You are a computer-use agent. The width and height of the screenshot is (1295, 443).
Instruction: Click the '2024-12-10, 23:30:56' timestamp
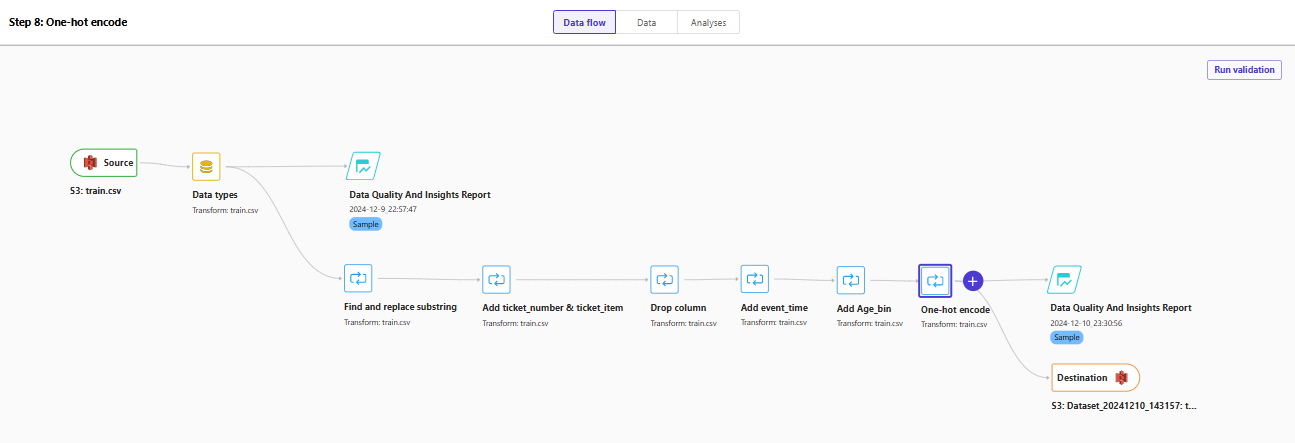tap(1086, 324)
